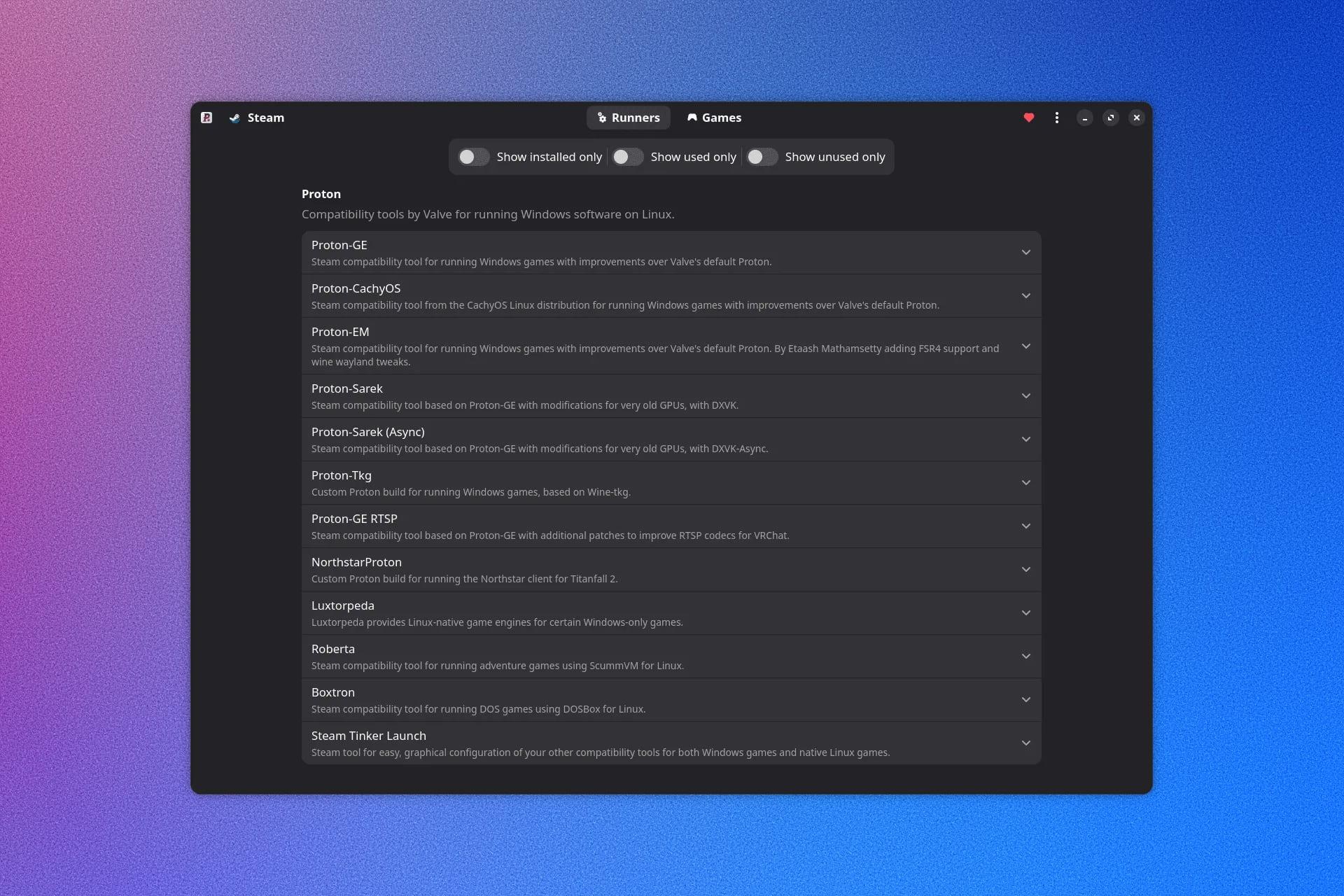1344x896 pixels.
Task: Expand the Proton-GE RTSP row chevron
Action: [x=1026, y=526]
